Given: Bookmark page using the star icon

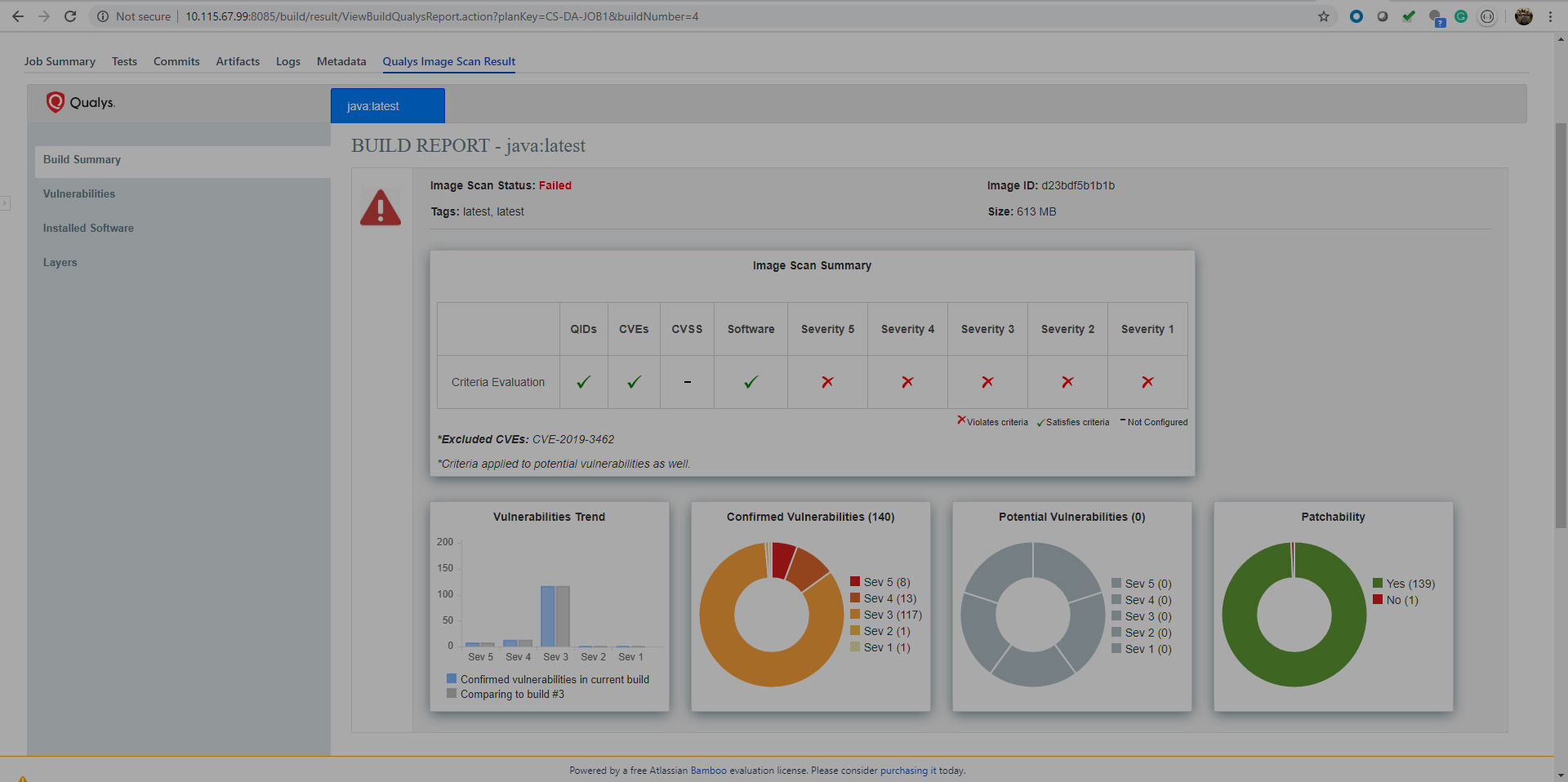Looking at the screenshot, I should point(1324,16).
